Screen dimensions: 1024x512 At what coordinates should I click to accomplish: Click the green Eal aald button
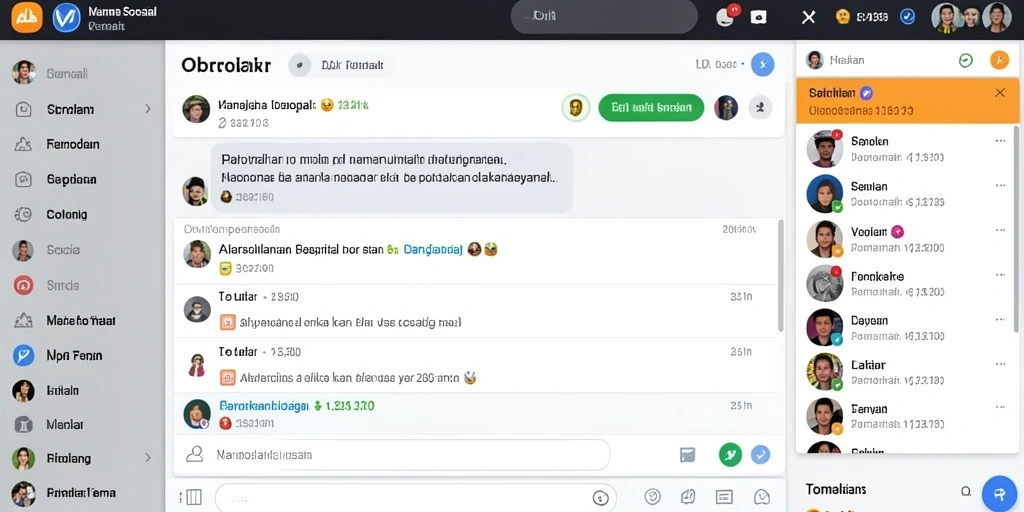[x=651, y=108]
